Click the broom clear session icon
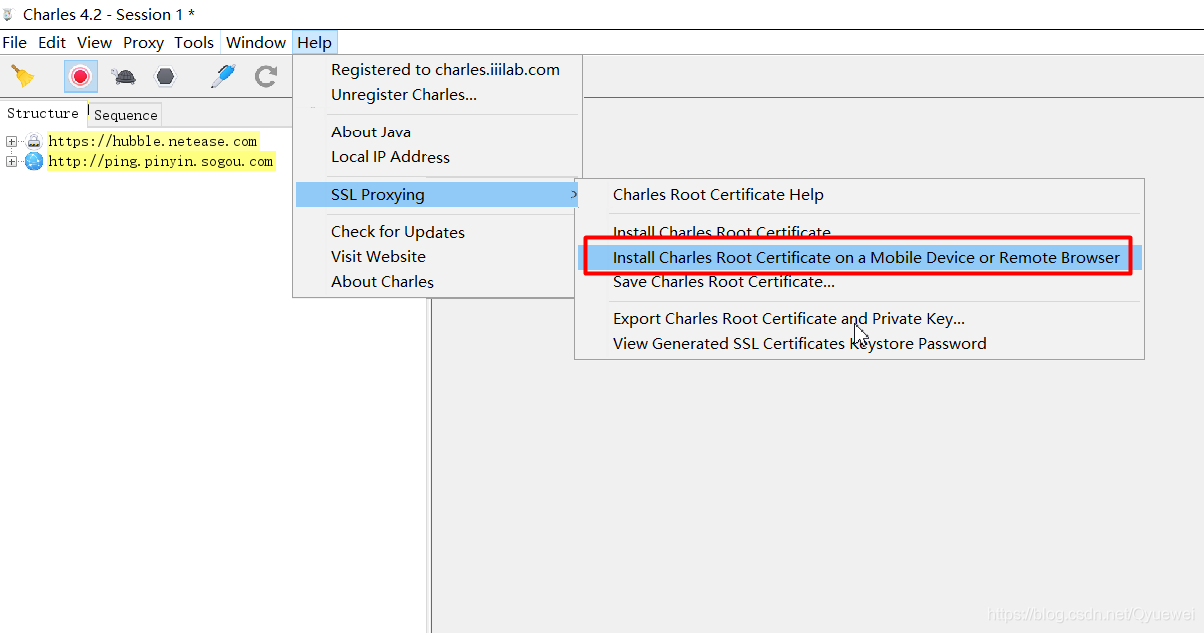This screenshot has height=633, width=1204. click(x=22, y=76)
